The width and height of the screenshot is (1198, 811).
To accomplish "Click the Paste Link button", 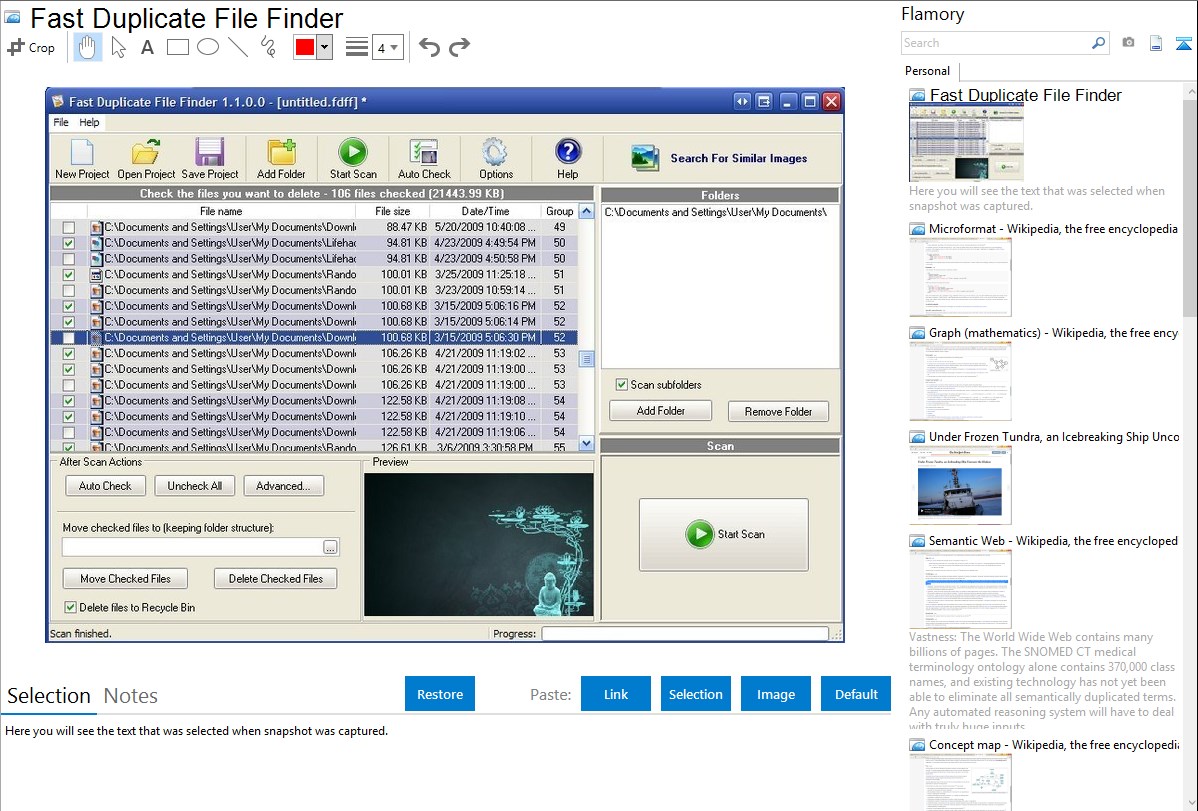I will (x=616, y=694).
